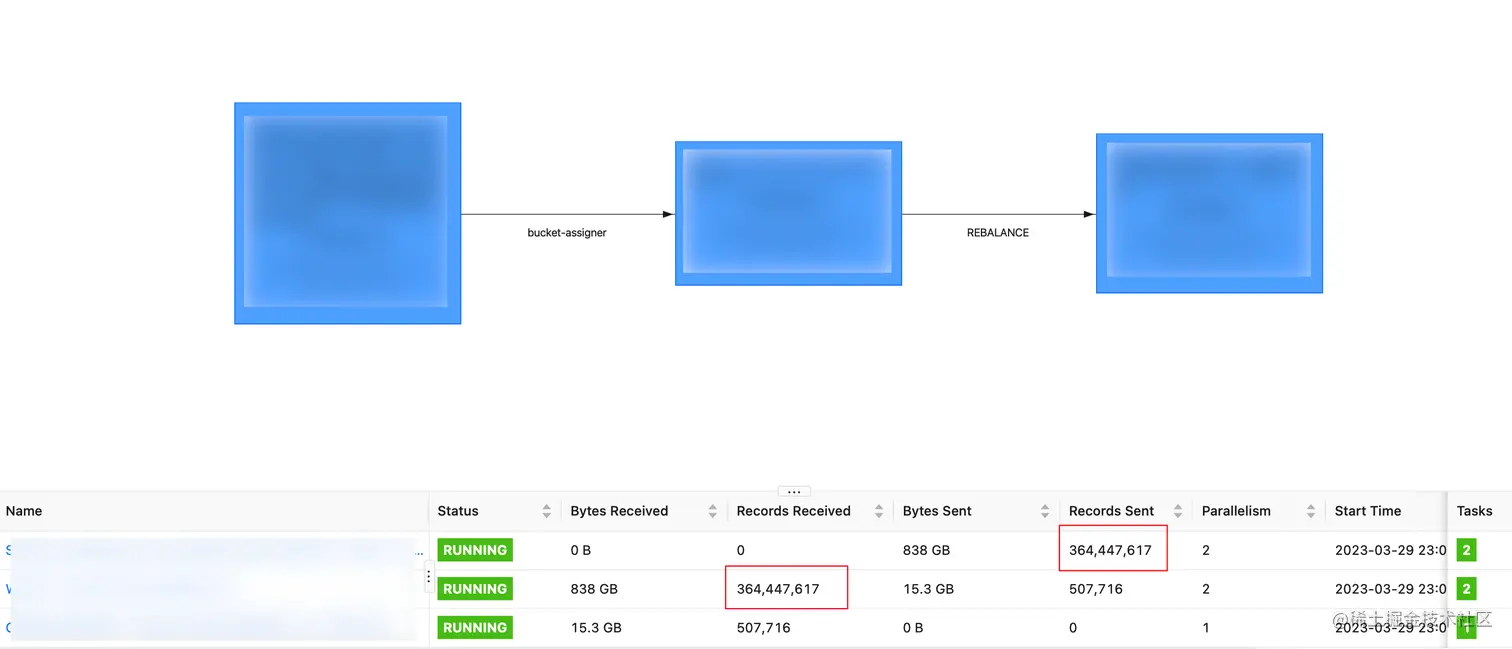The image size is (1512, 649).
Task: Click the Parallelism header label
Action: tap(1236, 511)
